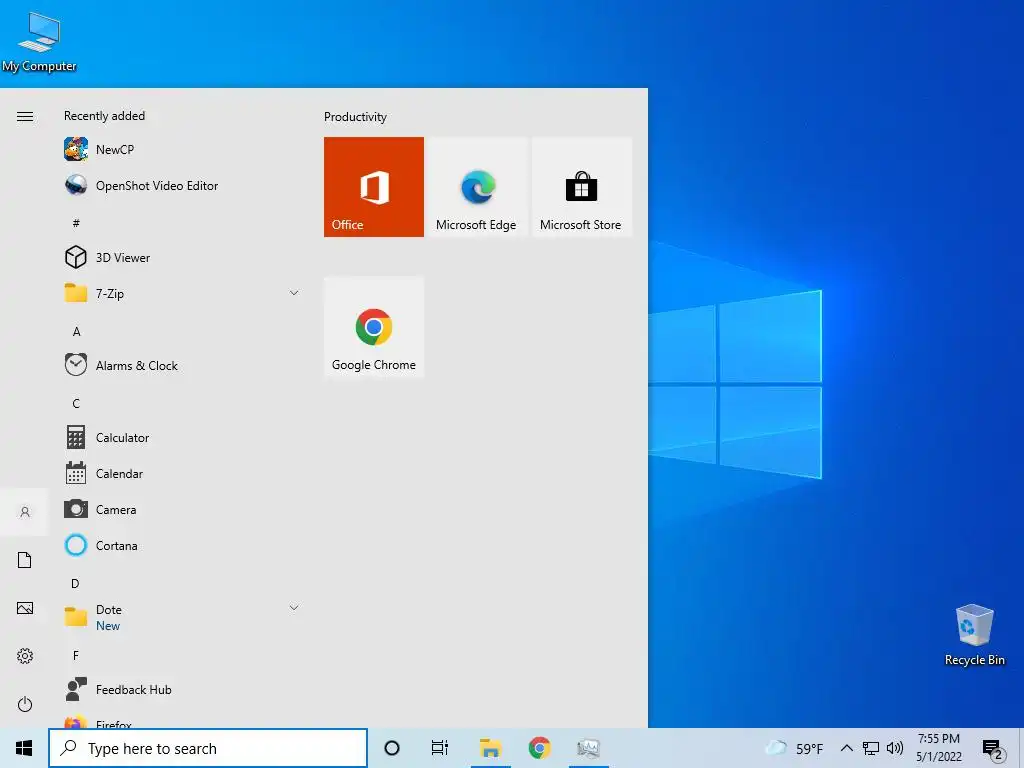
Task: Click the Power button in Start sidebar
Action: click(25, 704)
